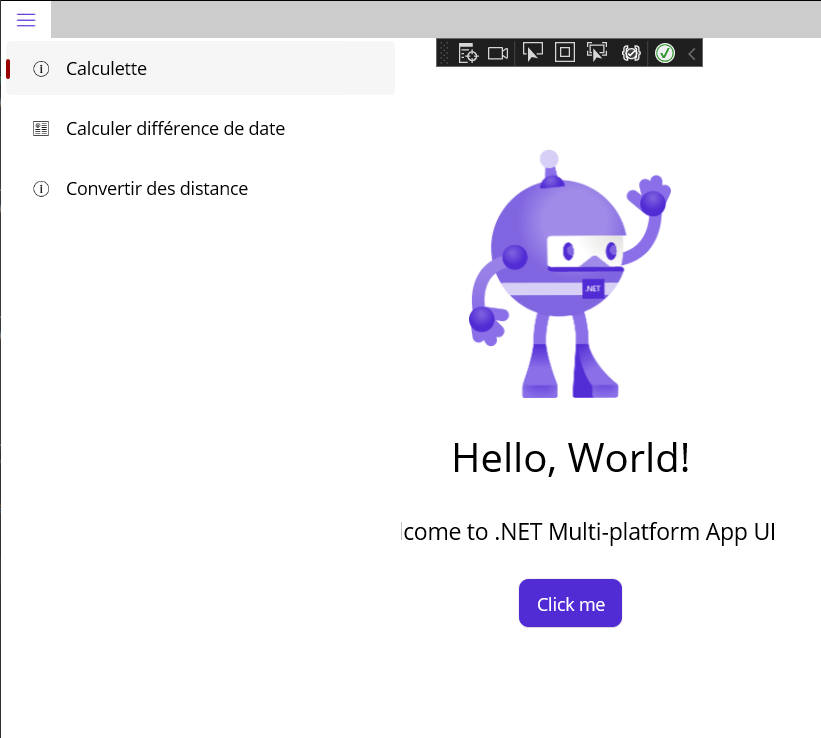Open the Calculette flyout item

point(201,69)
